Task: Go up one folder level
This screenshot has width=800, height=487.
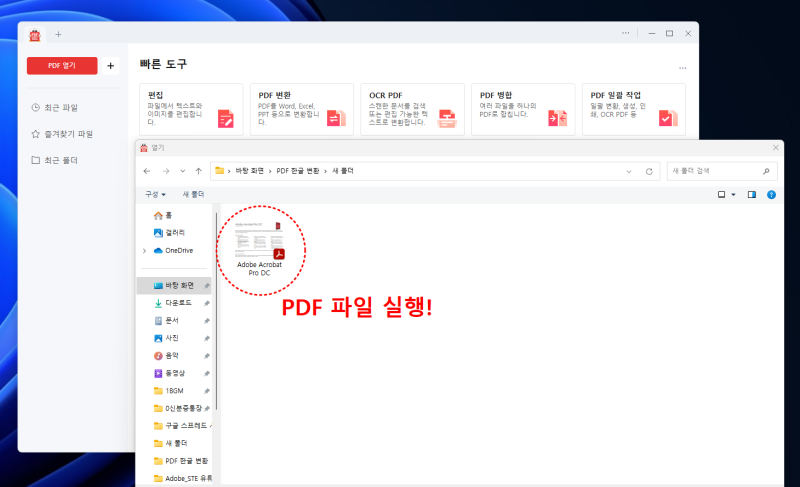Action: [x=198, y=171]
